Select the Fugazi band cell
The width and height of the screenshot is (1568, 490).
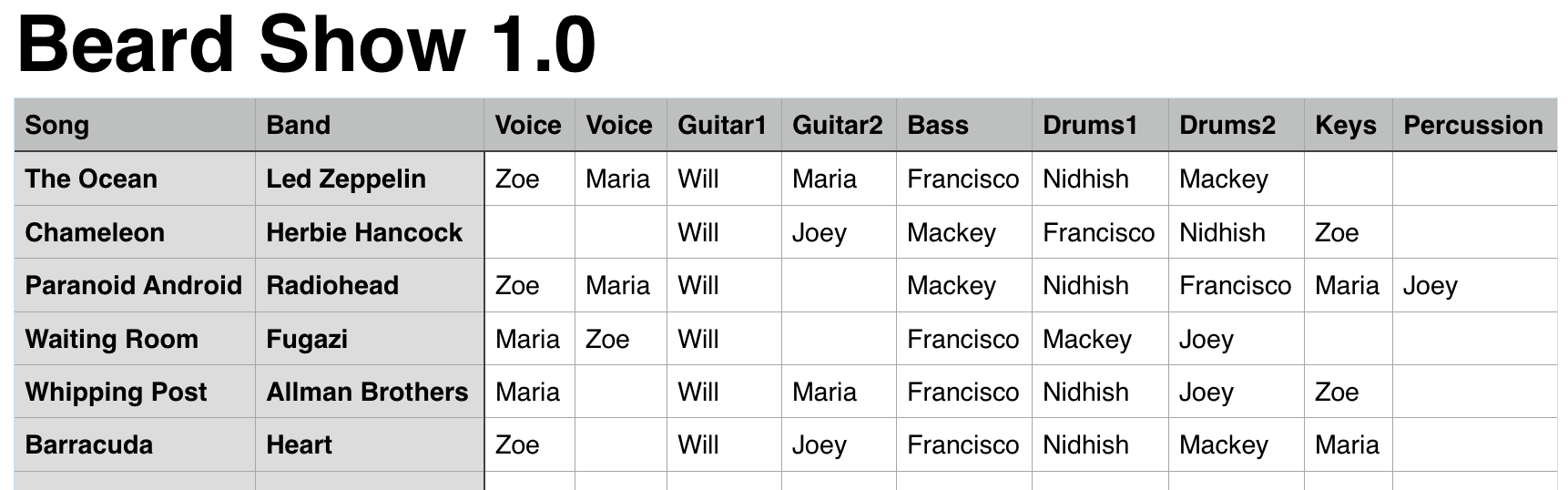(x=370, y=339)
